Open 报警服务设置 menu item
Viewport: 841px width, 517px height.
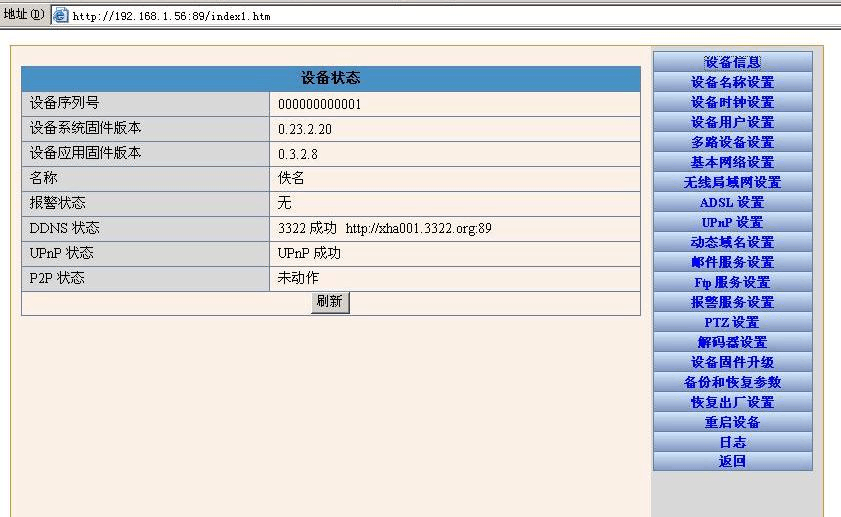[x=732, y=302]
